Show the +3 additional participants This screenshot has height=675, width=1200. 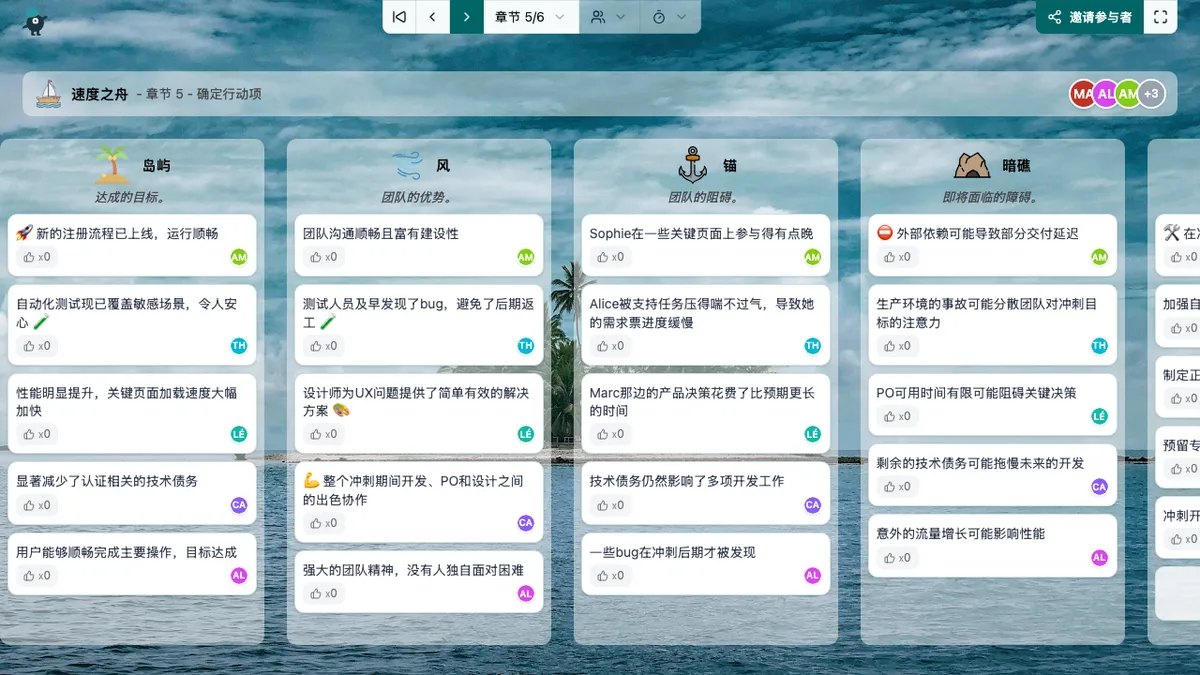(1151, 94)
